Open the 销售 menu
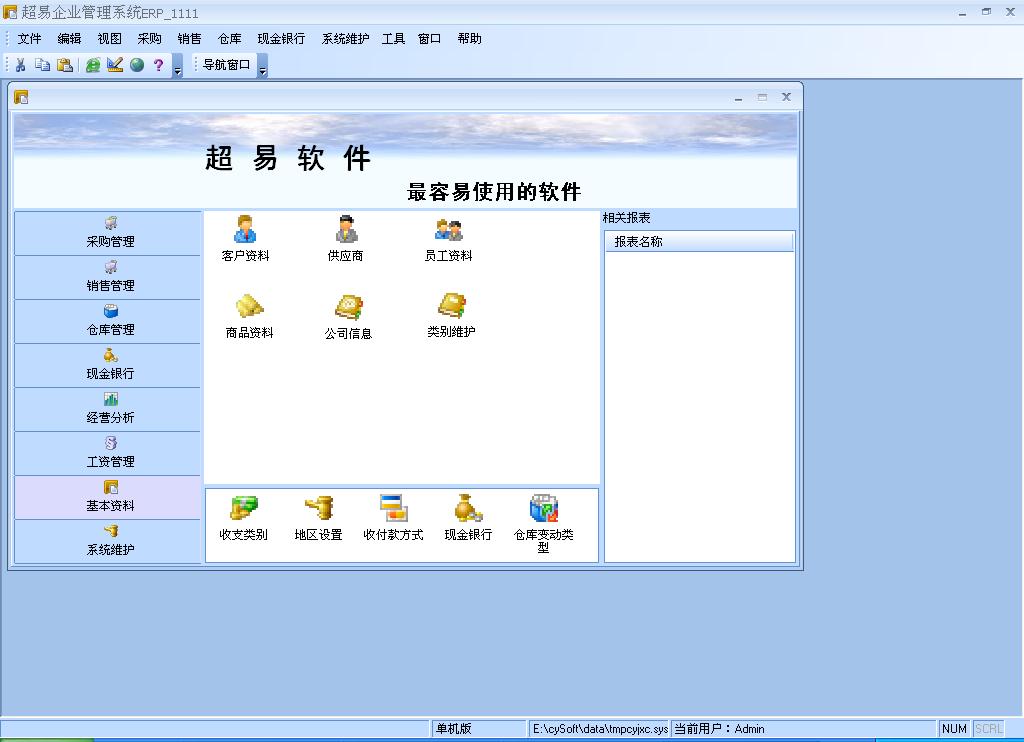The image size is (1024, 742). pyautogui.click(x=189, y=39)
